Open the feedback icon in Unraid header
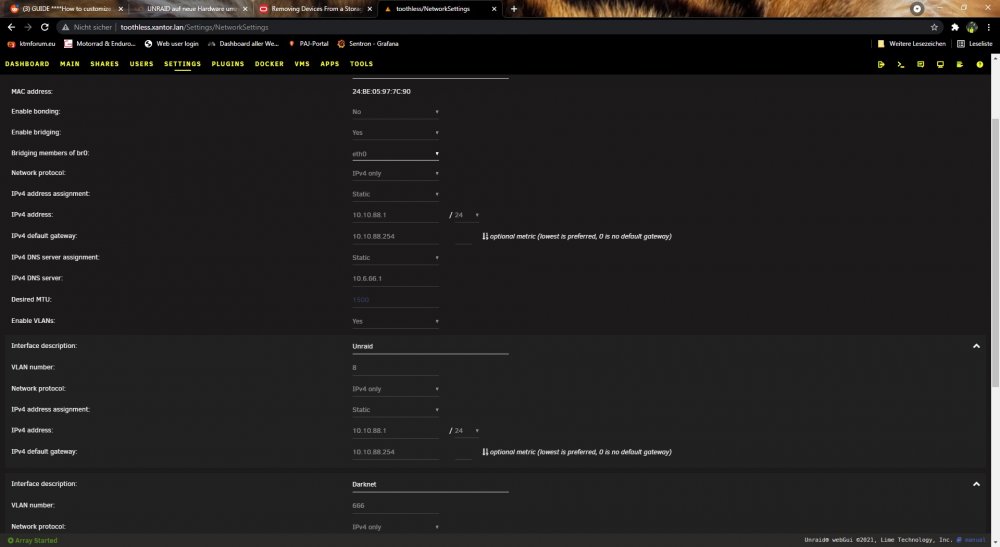Image resolution: width=1000 pixels, height=547 pixels. click(x=920, y=64)
